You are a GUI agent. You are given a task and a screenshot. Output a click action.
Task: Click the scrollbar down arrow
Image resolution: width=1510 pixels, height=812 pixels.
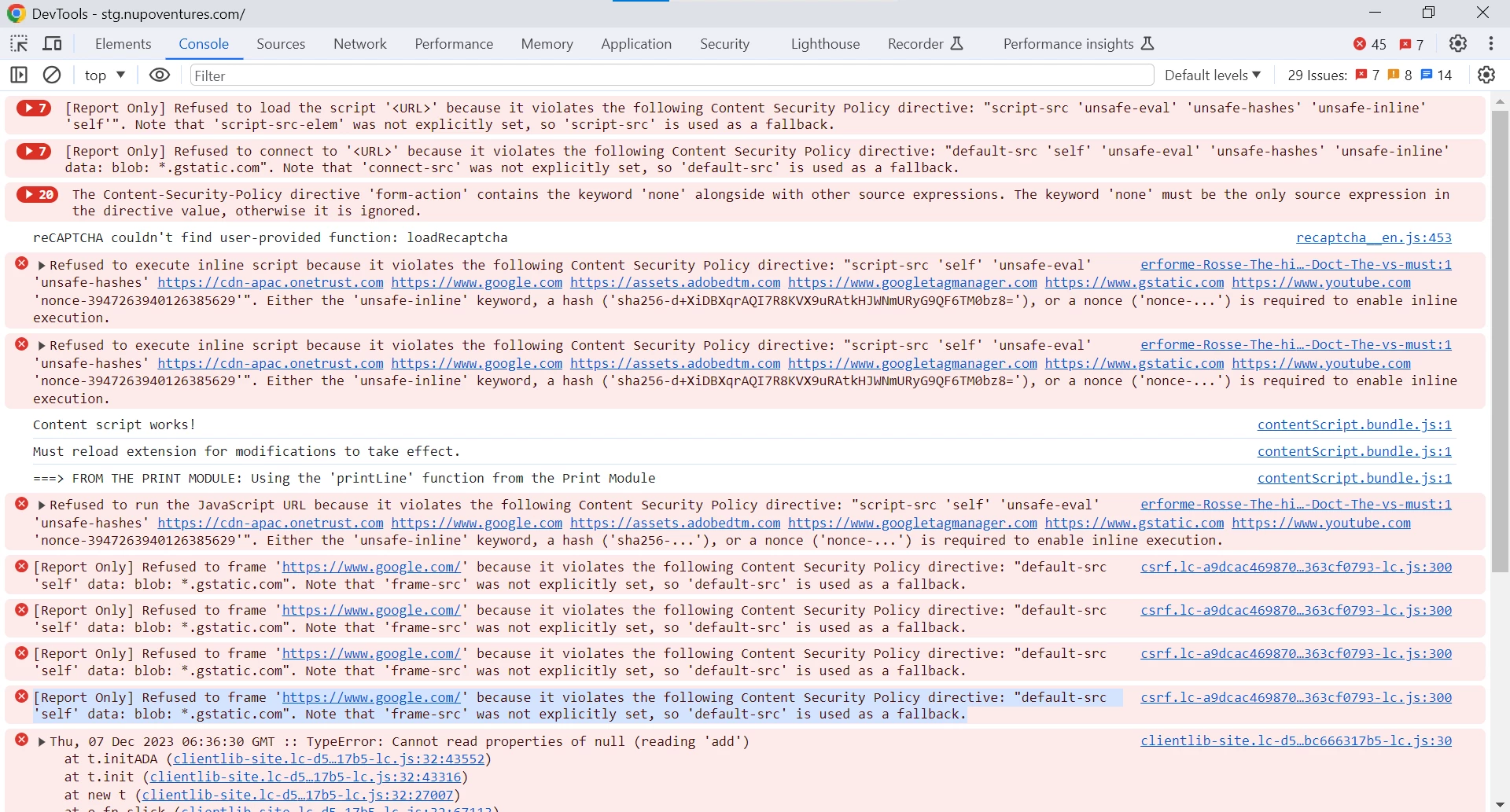pyautogui.click(x=1500, y=804)
